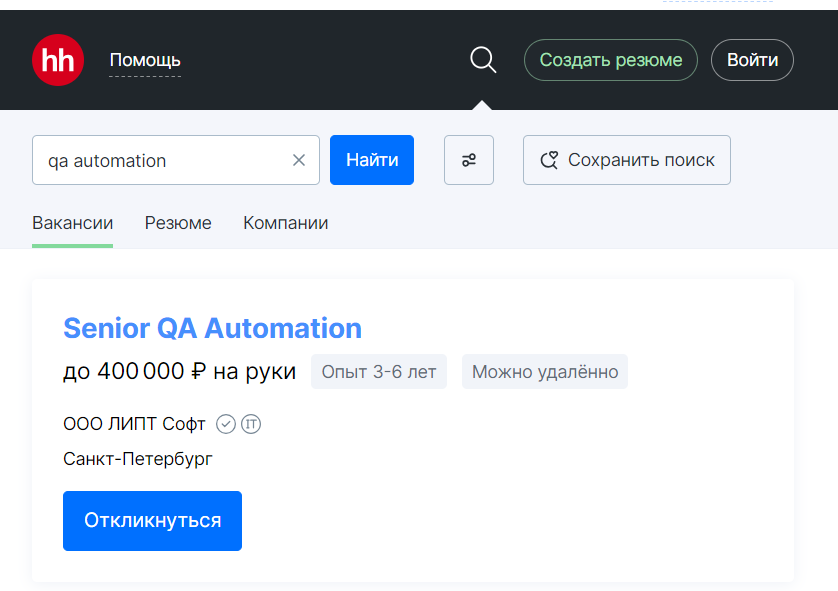Open advanced filters via the sliders icon
The width and height of the screenshot is (838, 591).
(x=468, y=160)
